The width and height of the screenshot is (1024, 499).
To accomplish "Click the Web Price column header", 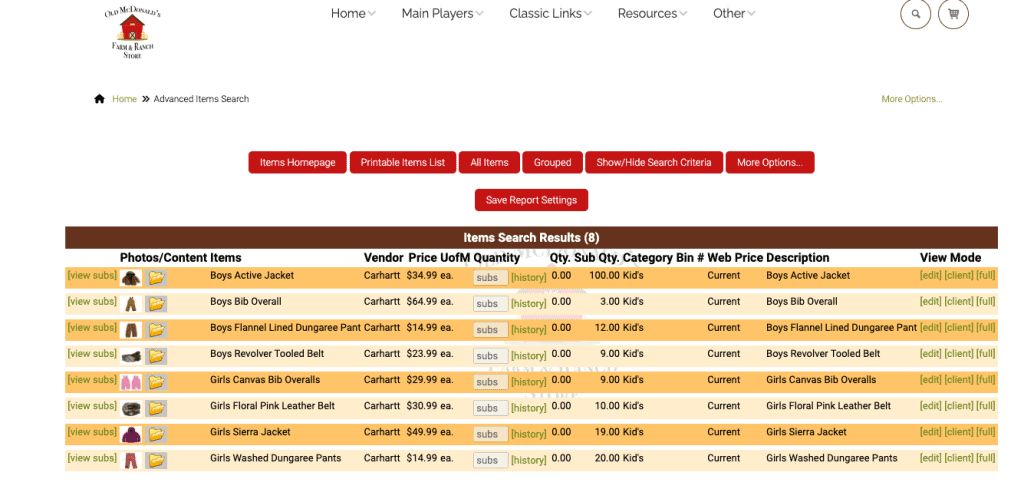I will pos(735,258).
